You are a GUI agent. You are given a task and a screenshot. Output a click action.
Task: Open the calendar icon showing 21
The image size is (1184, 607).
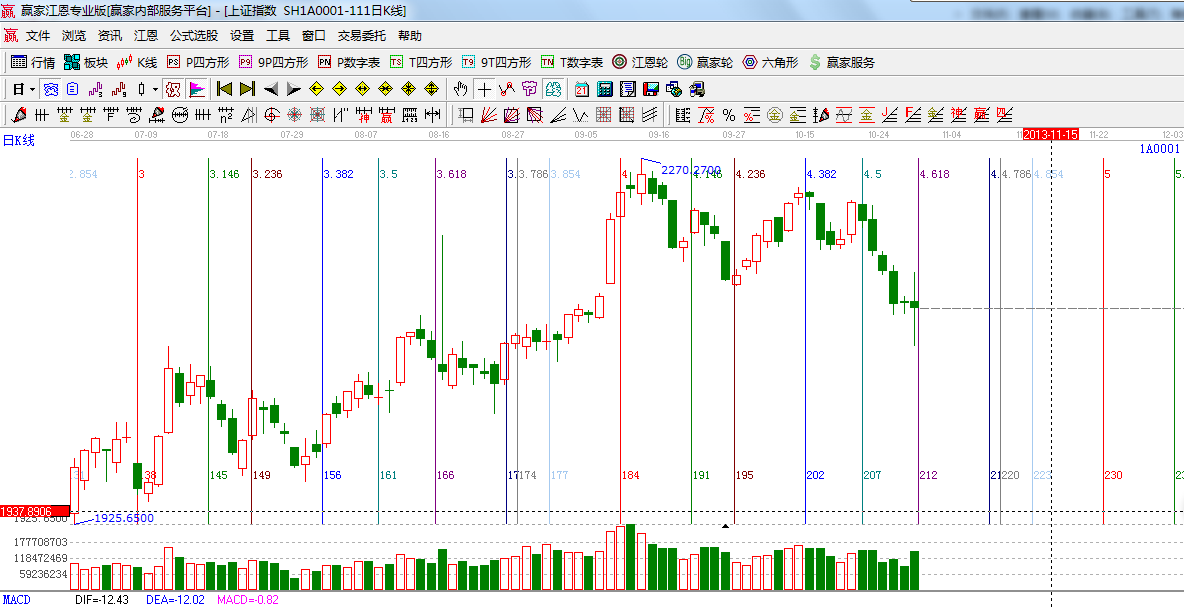(581, 89)
